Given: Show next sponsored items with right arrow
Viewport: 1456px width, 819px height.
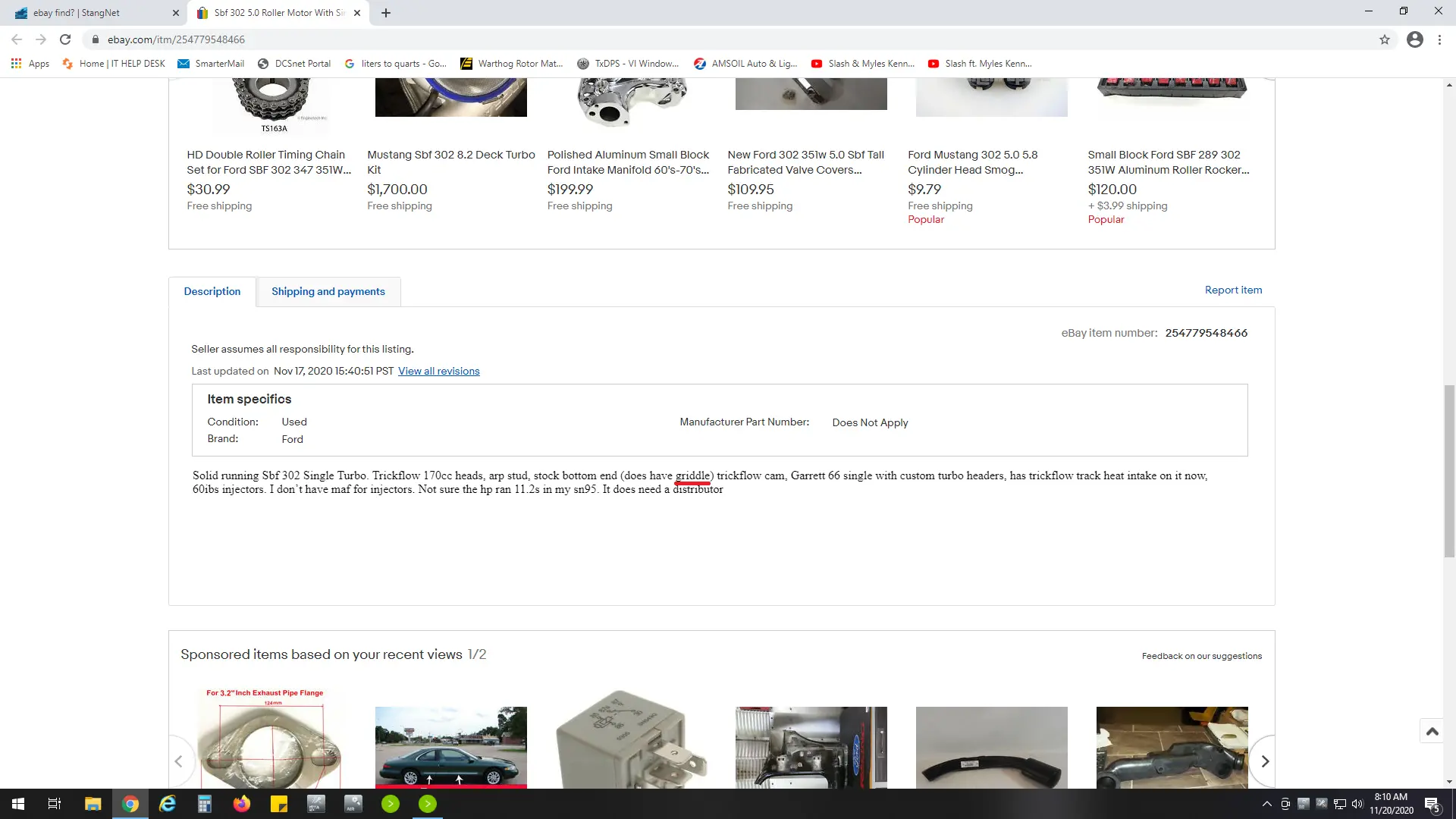Looking at the screenshot, I should pyautogui.click(x=1265, y=761).
